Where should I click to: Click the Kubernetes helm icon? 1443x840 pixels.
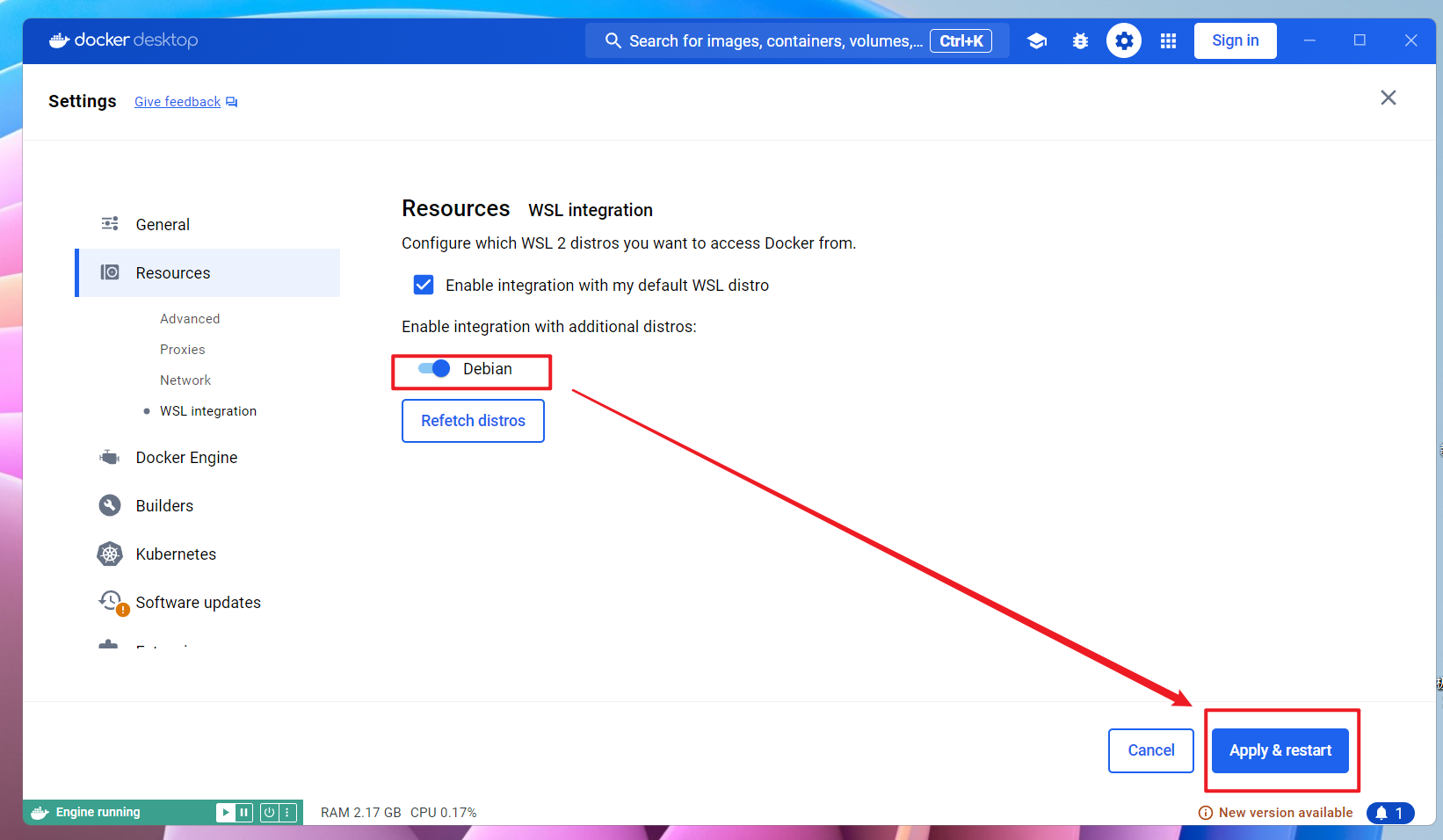[110, 554]
